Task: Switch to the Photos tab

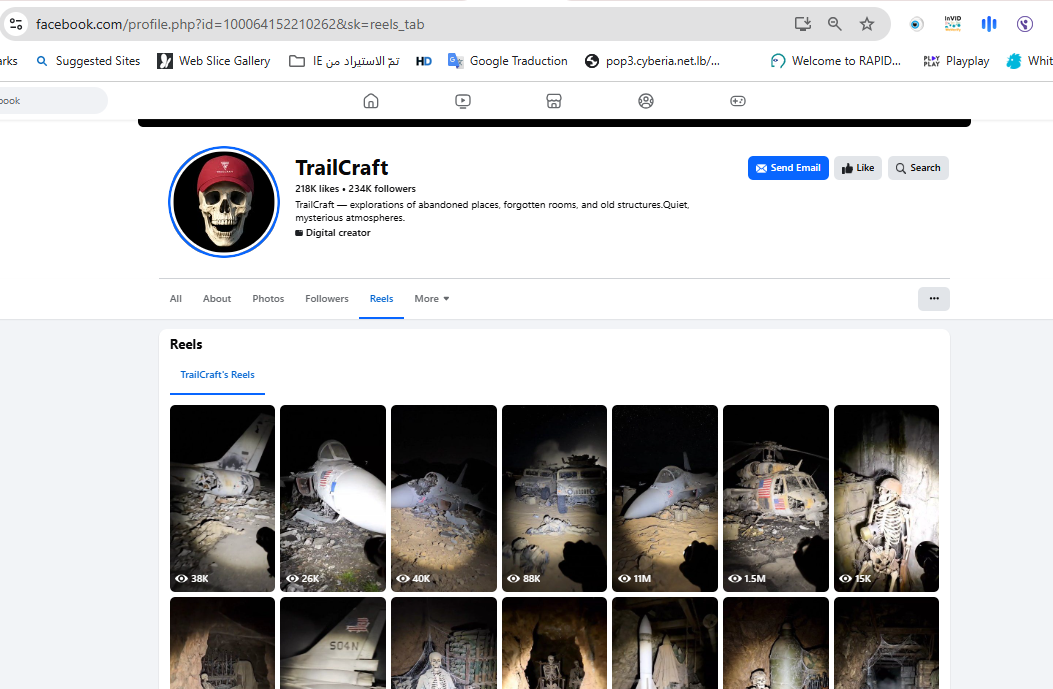Action: [268, 299]
